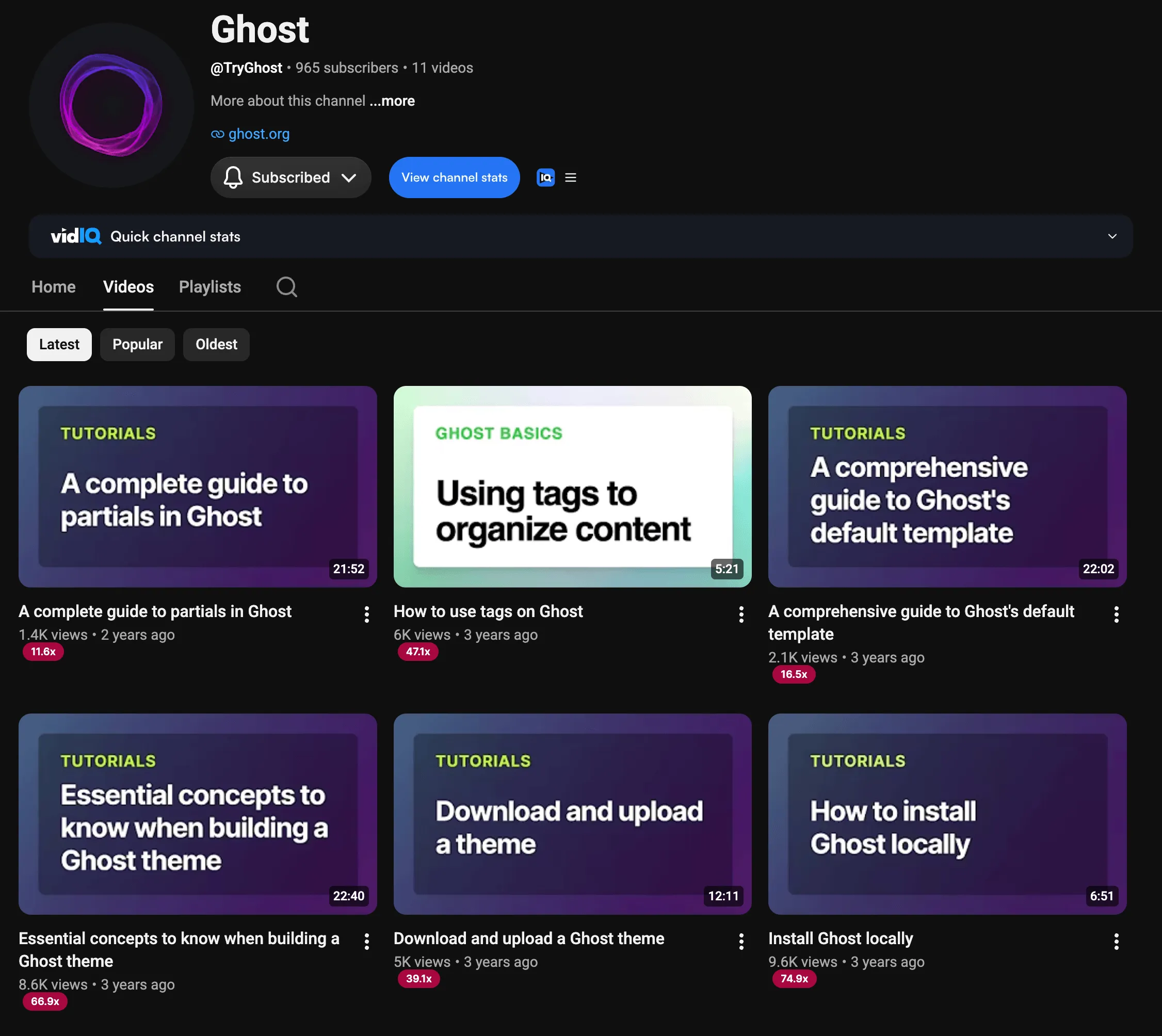Click the Quick channel stats label
Viewport: 1162px width, 1036px height.
coord(175,236)
